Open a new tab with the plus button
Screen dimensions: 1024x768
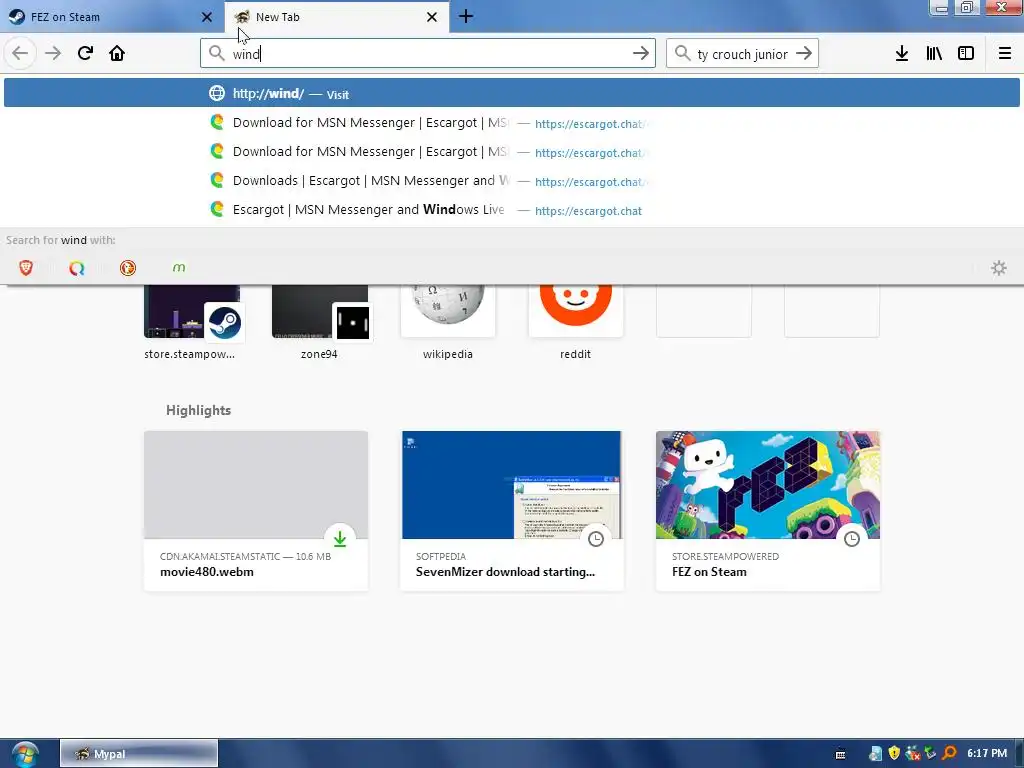pyautogui.click(x=466, y=16)
